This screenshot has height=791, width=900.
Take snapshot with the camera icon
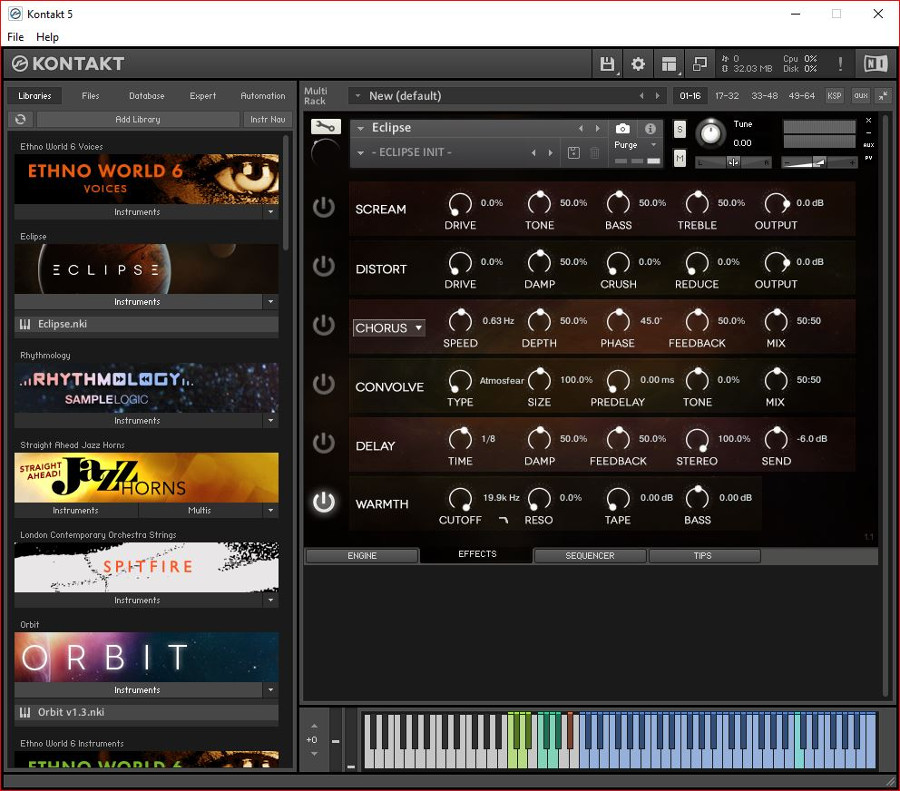pyautogui.click(x=623, y=129)
